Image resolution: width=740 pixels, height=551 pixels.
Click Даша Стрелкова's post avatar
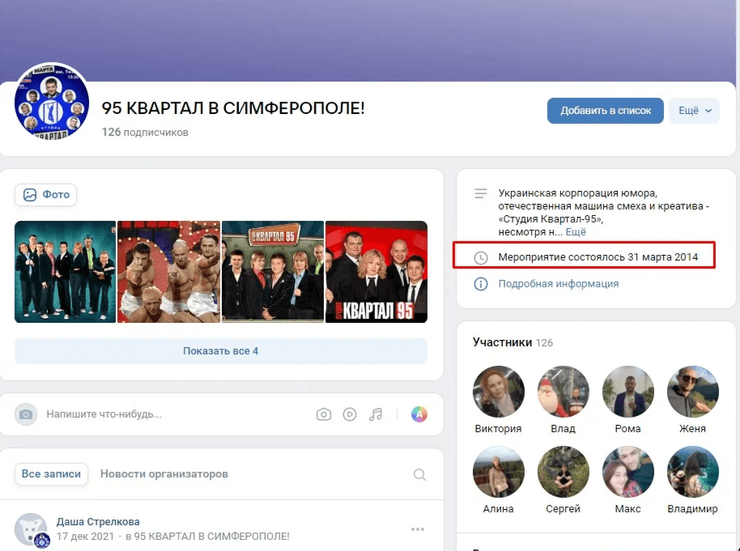coord(31,530)
